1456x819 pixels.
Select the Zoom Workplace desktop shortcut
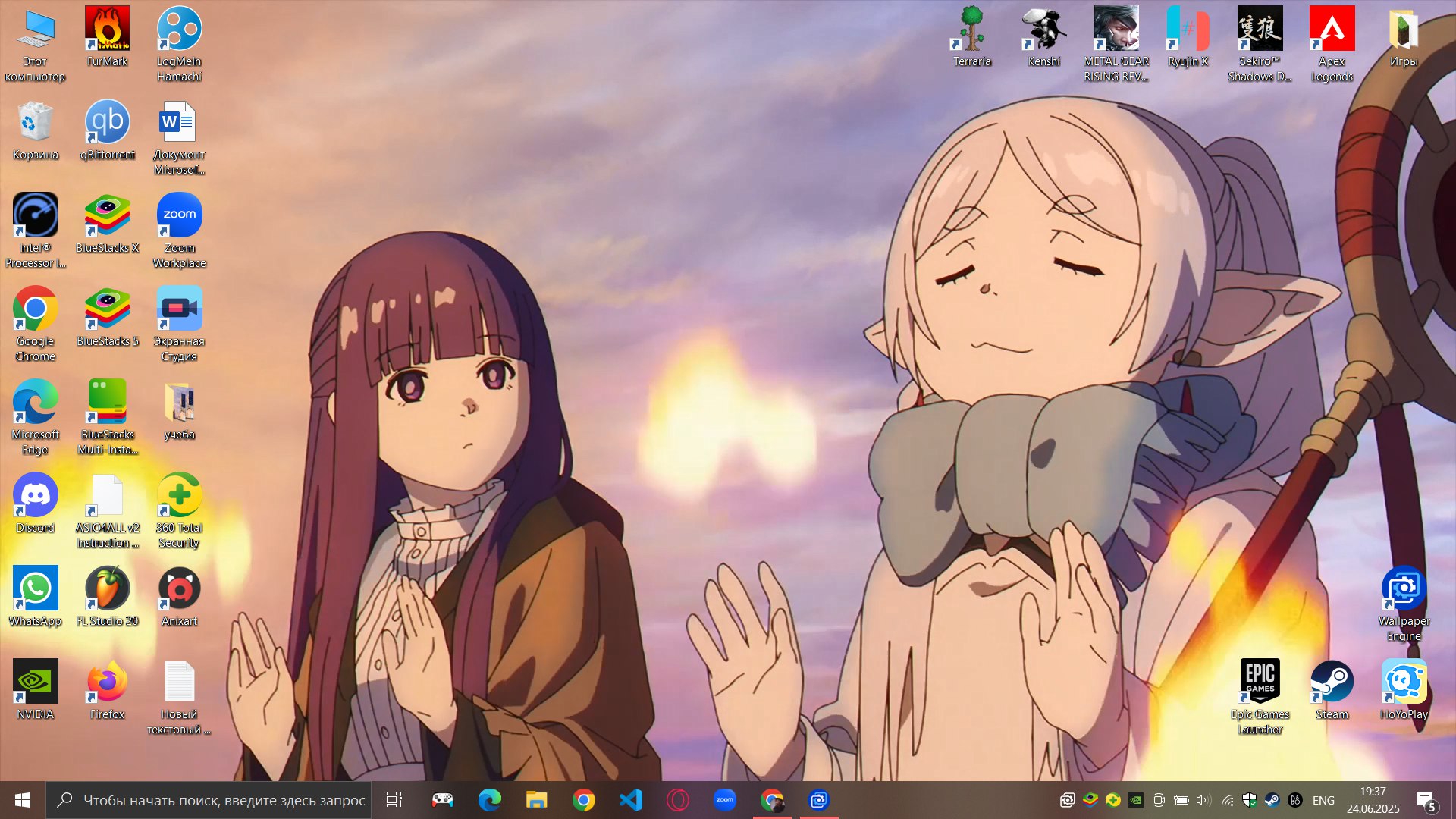[x=179, y=232]
